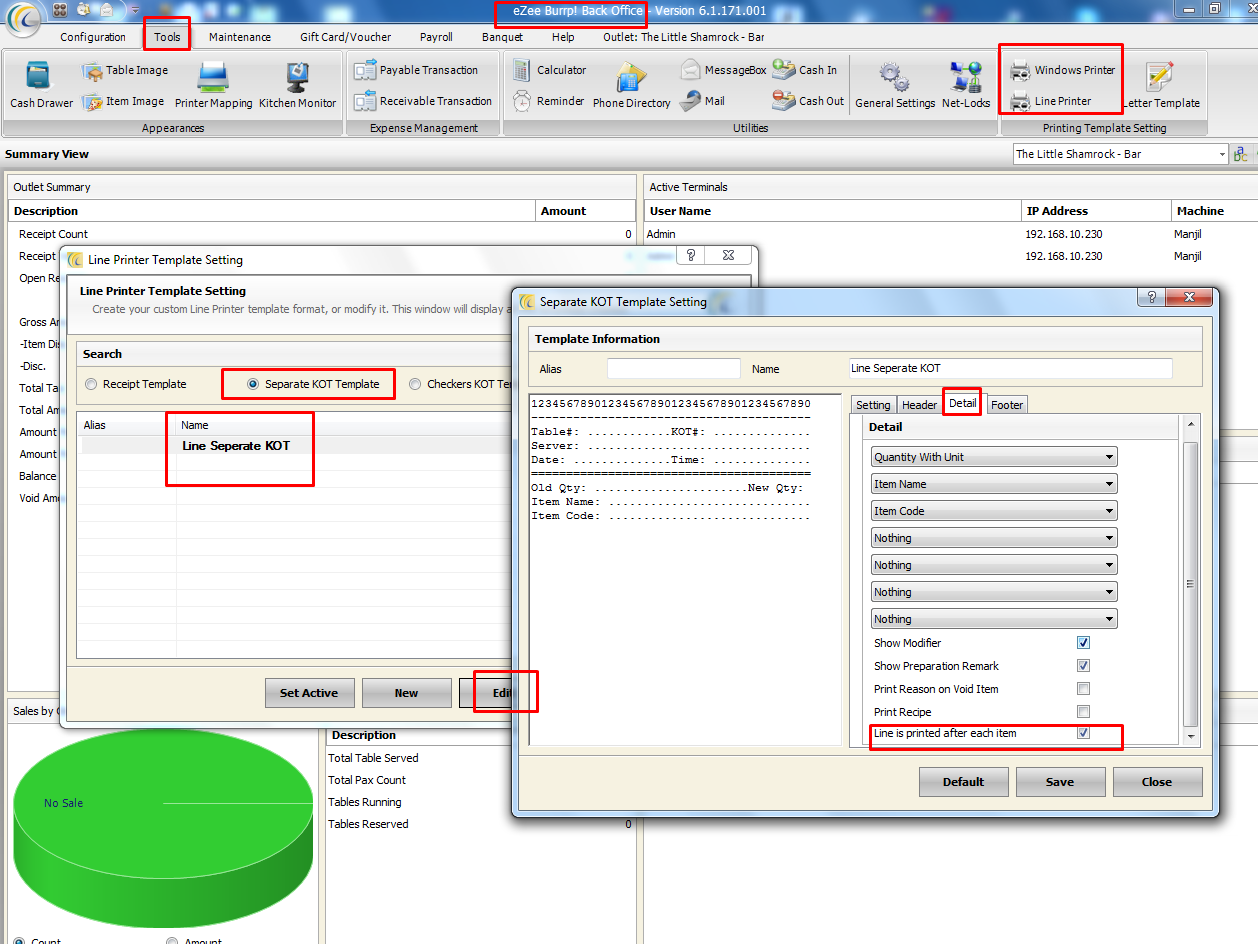Open the quick access toolbar dropdown arrow
This screenshot has height=944, width=1258.
[135, 10]
